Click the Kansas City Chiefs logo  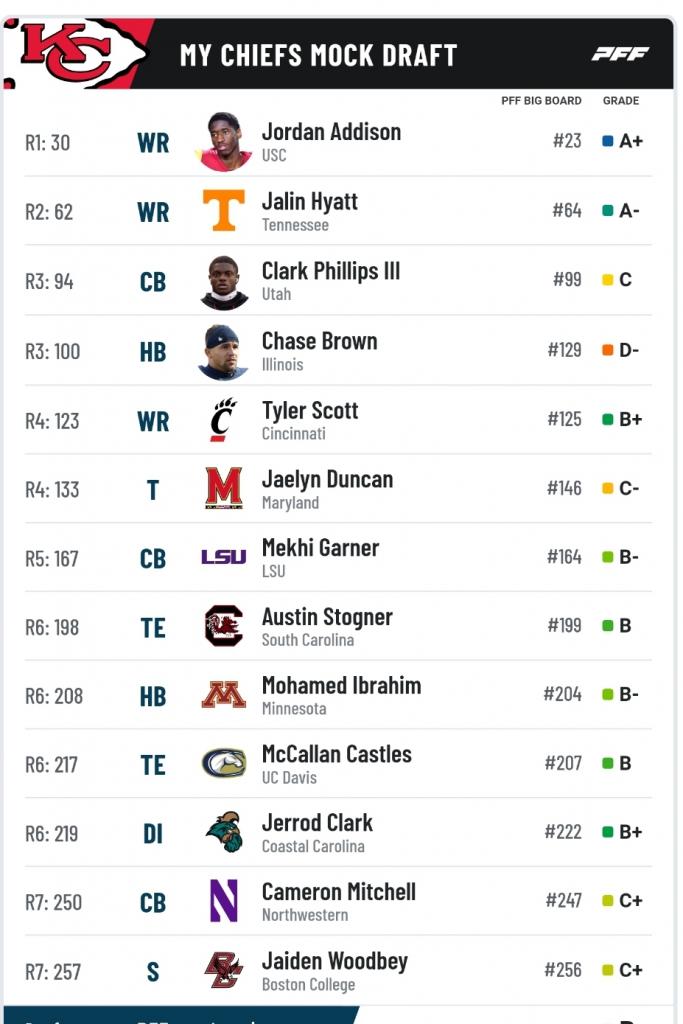point(78,52)
